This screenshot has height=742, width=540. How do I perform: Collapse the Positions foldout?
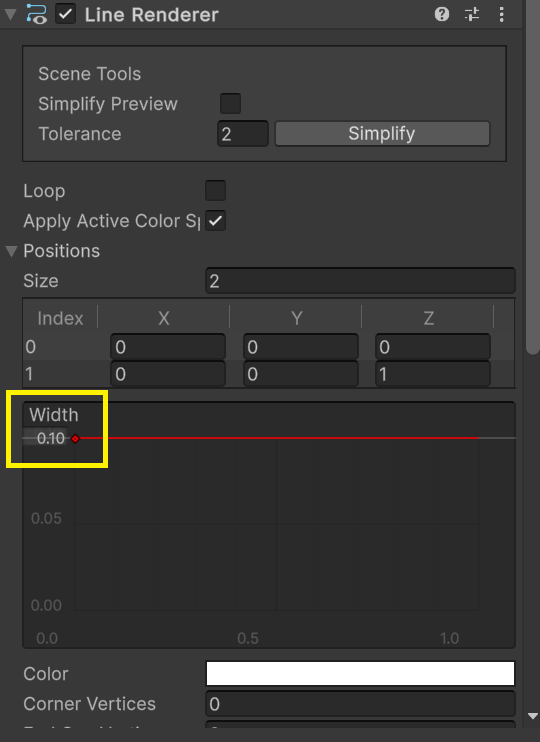[11, 251]
